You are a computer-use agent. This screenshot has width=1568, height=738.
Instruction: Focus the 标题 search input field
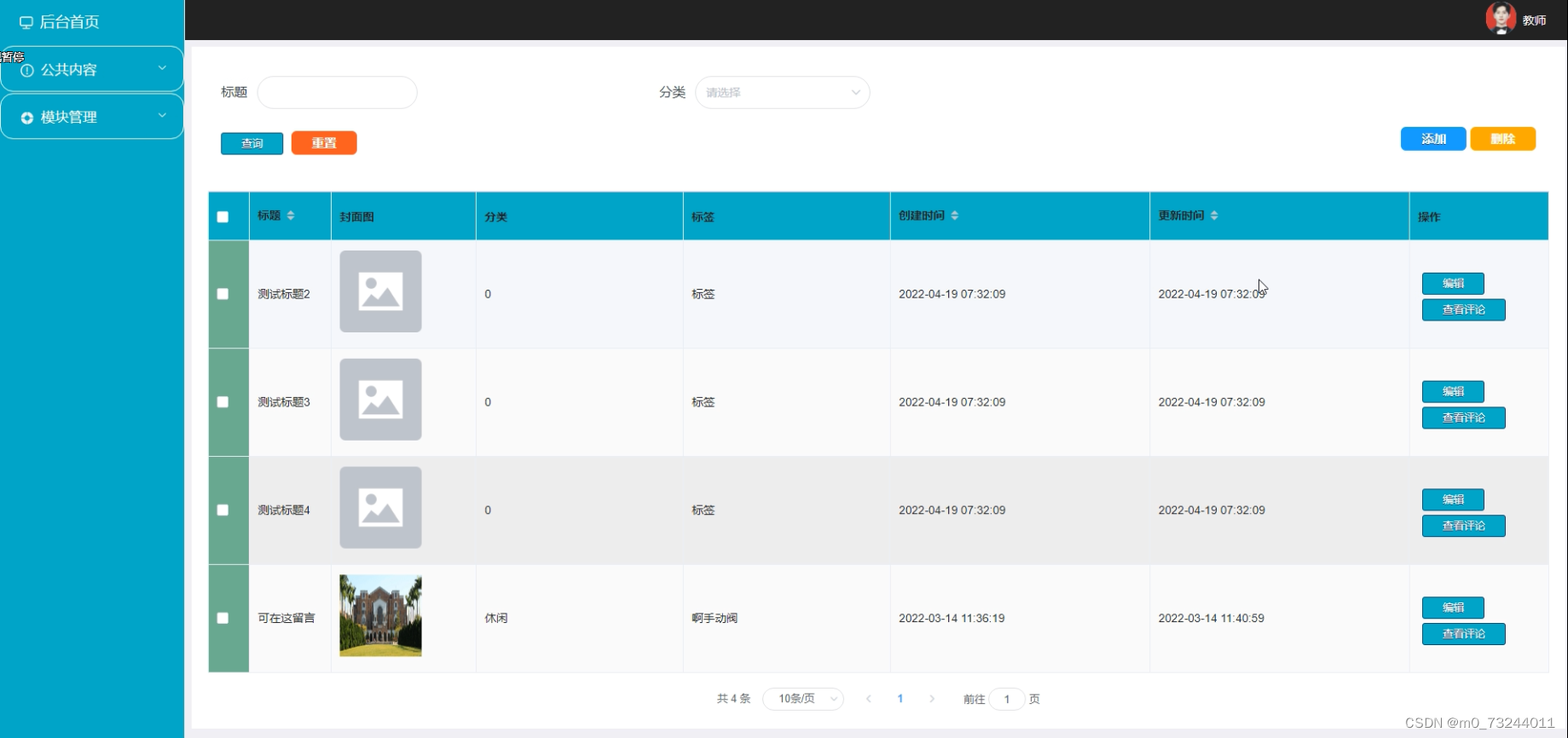coord(338,93)
